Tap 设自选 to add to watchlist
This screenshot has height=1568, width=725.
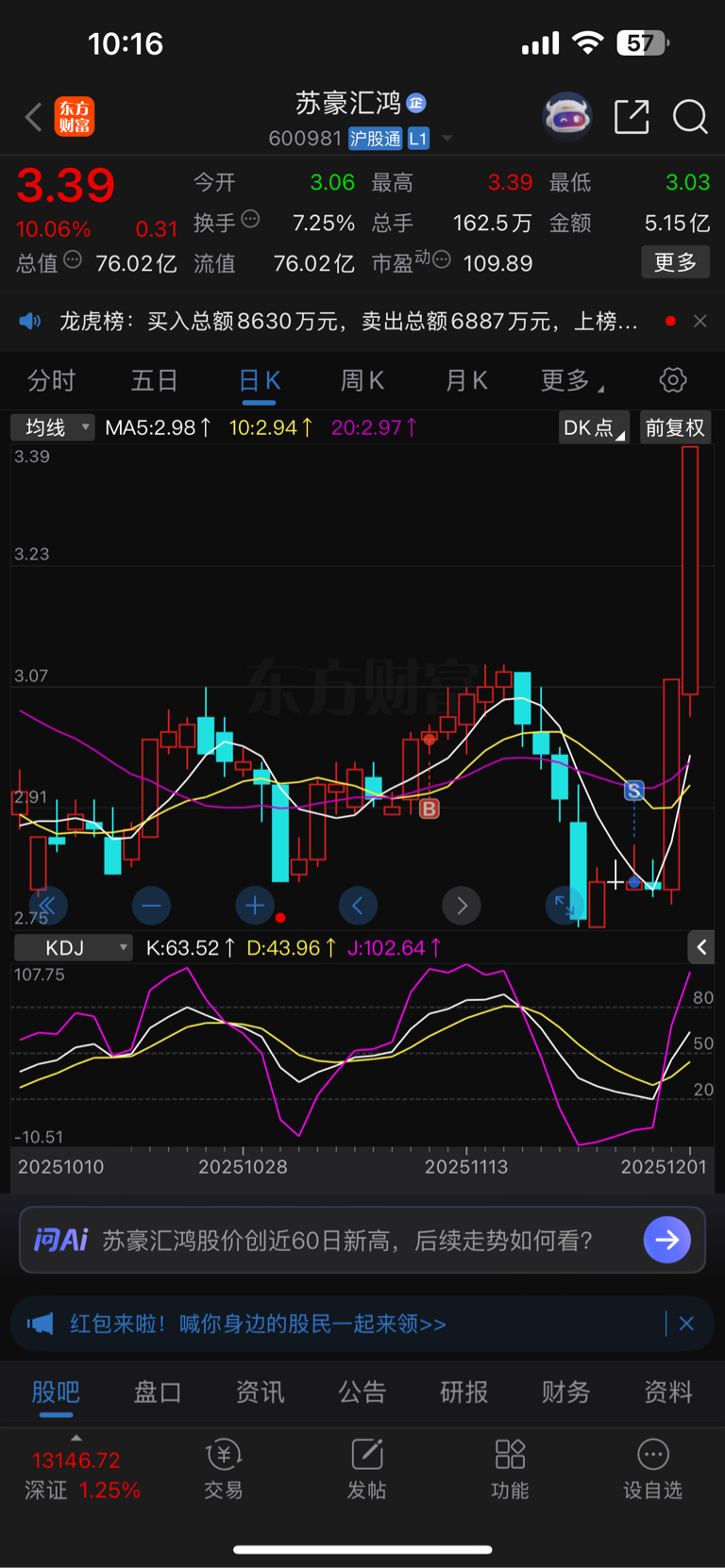click(x=652, y=1470)
